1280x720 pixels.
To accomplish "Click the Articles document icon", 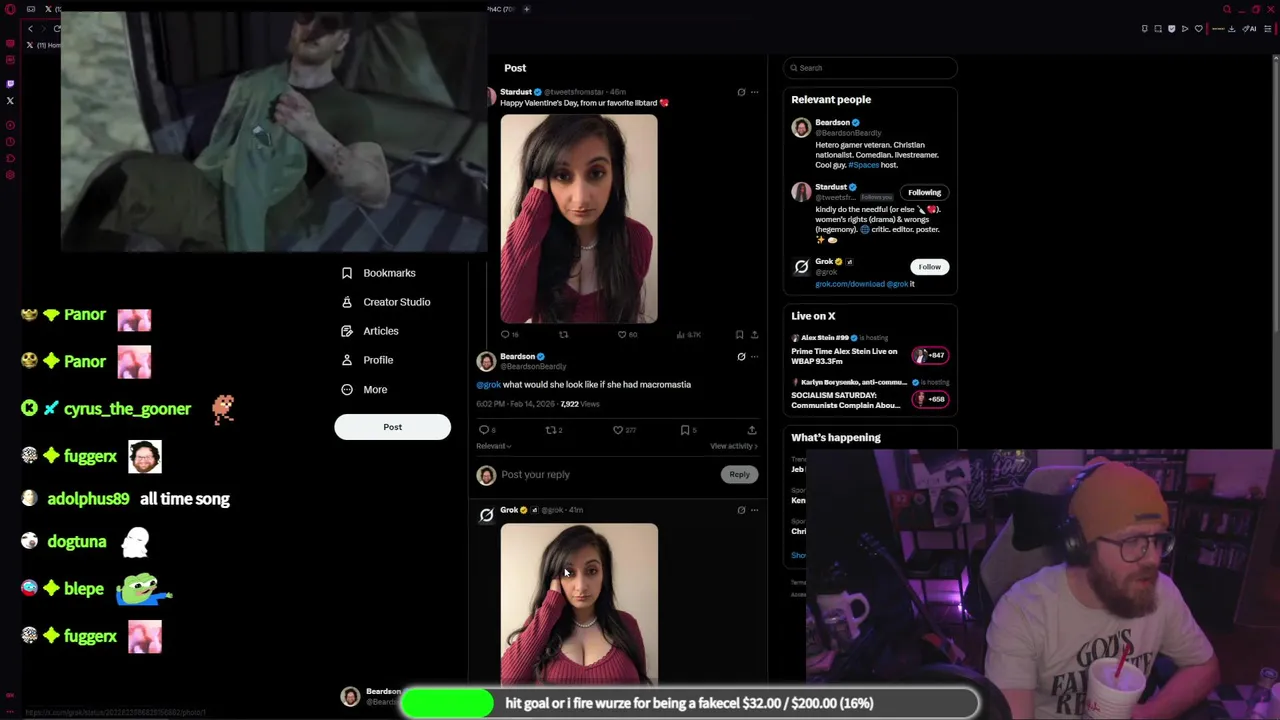I will (347, 331).
